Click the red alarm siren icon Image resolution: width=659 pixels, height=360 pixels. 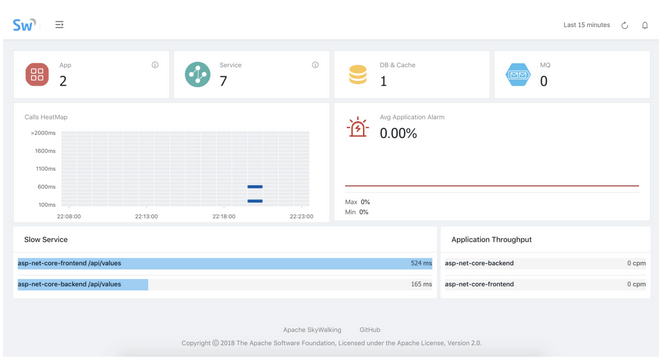coord(358,127)
